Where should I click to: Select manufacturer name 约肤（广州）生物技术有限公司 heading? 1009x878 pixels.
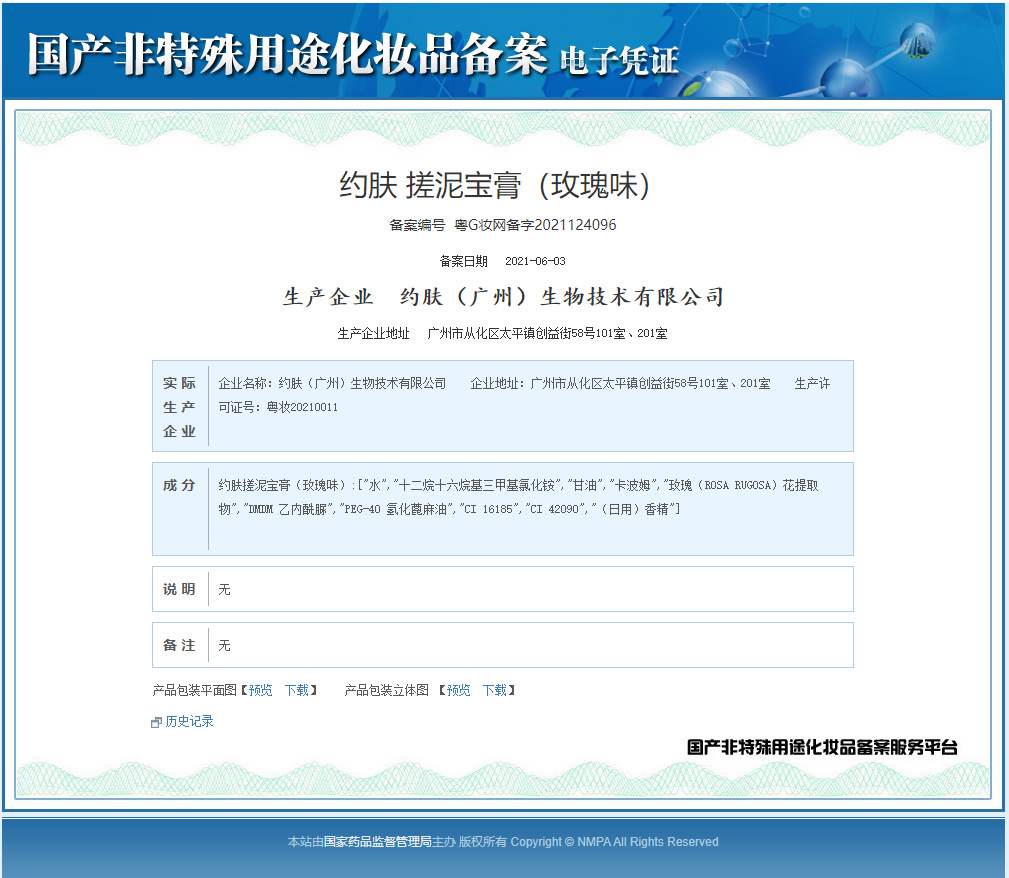pos(562,297)
